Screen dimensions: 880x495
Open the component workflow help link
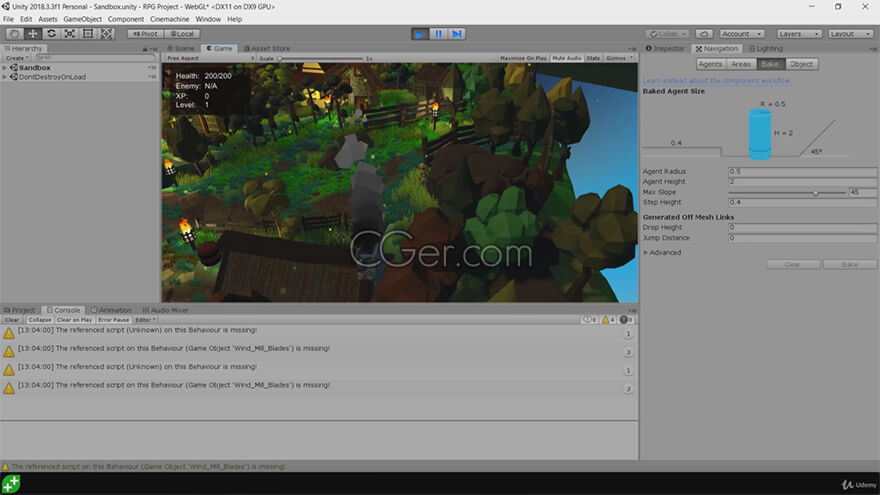coord(716,81)
